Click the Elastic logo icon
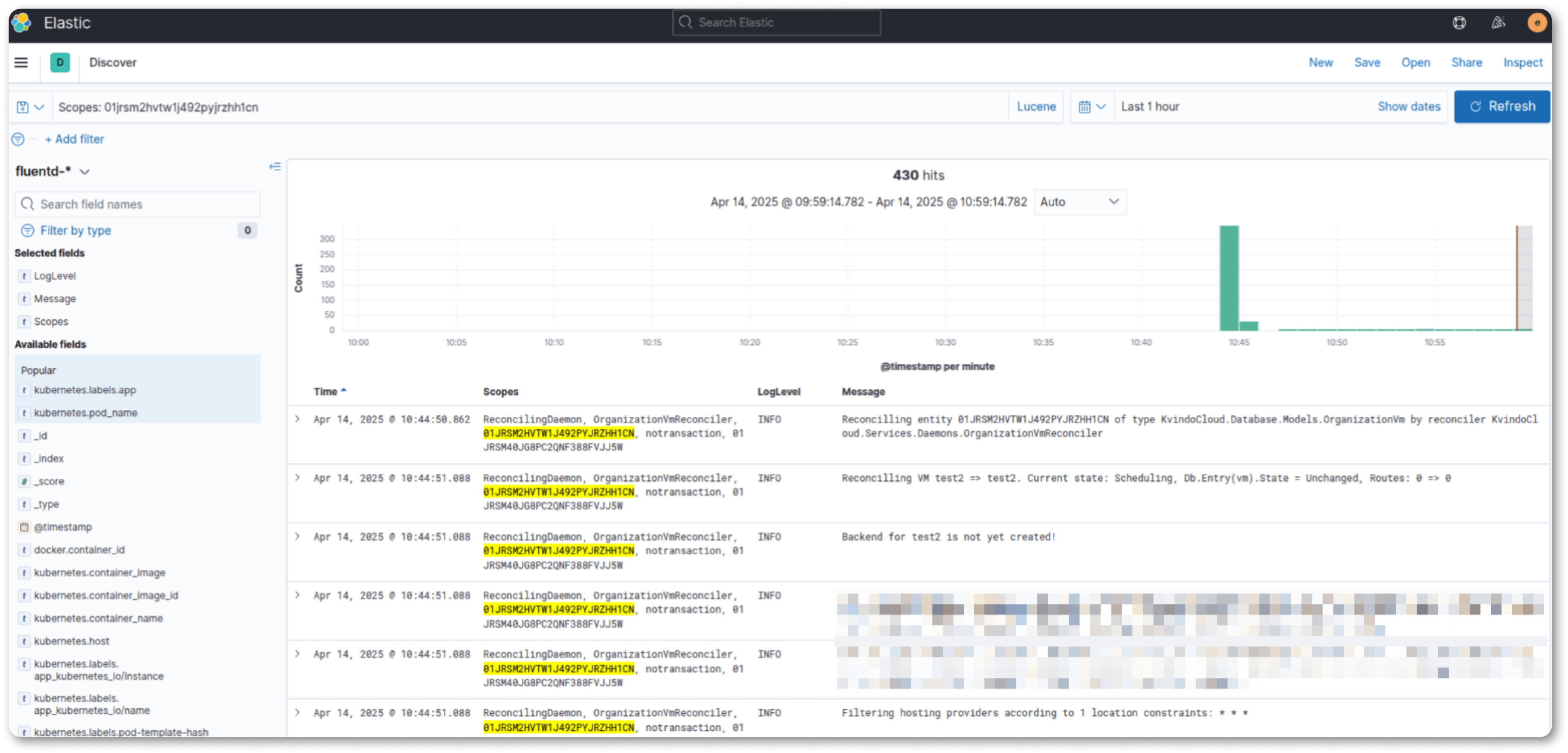The height and width of the screenshot is (753, 1568). (x=21, y=23)
